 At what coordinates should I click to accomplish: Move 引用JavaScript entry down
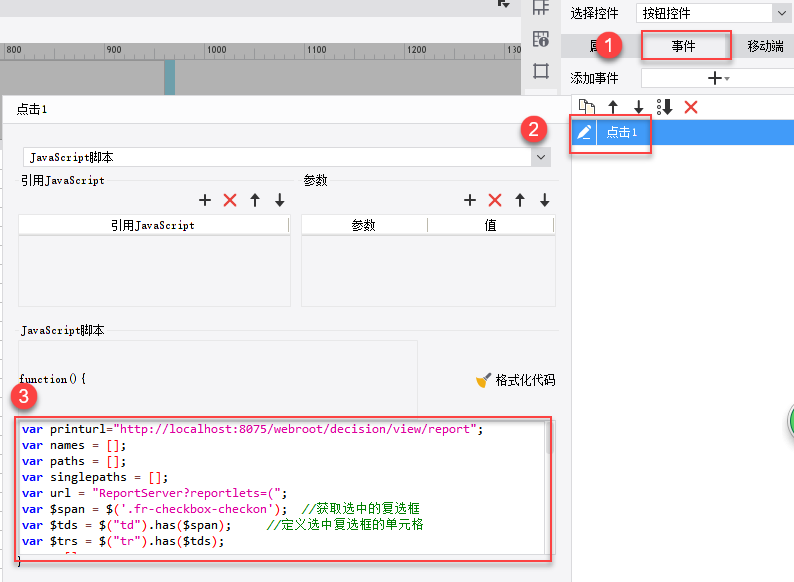pyautogui.click(x=280, y=200)
